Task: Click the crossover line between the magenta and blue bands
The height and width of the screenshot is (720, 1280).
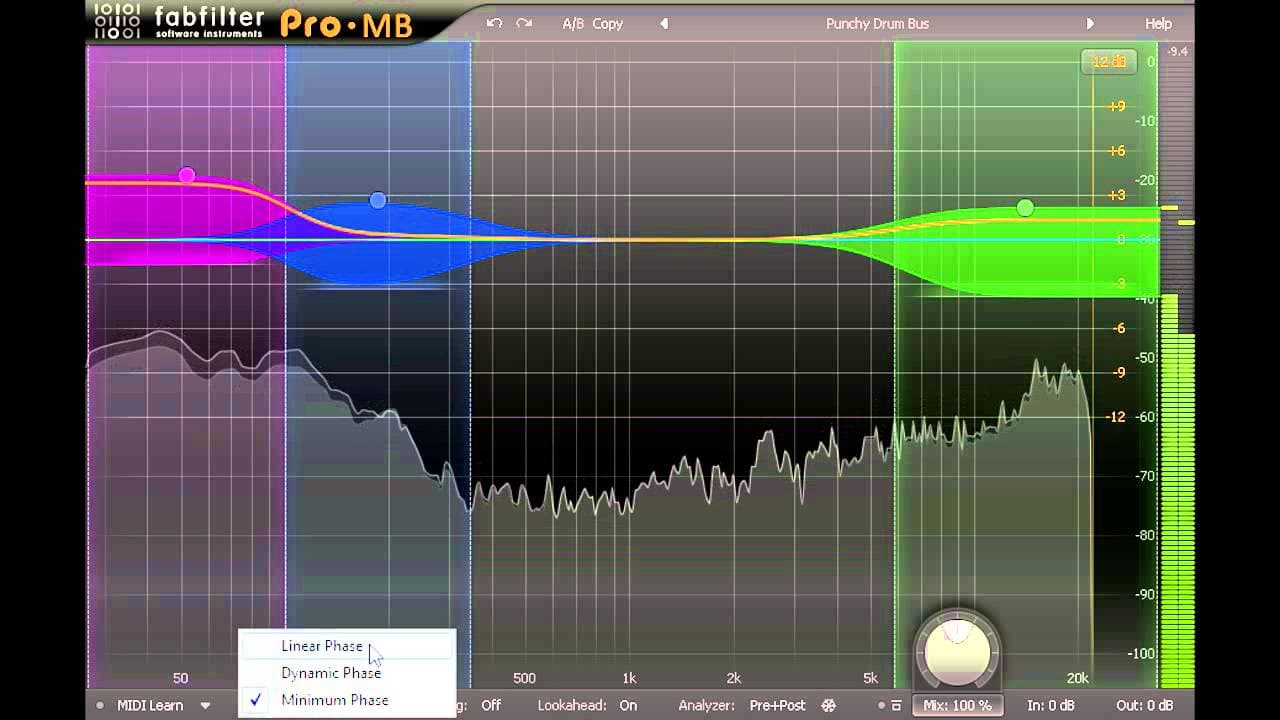Action: pos(286,365)
